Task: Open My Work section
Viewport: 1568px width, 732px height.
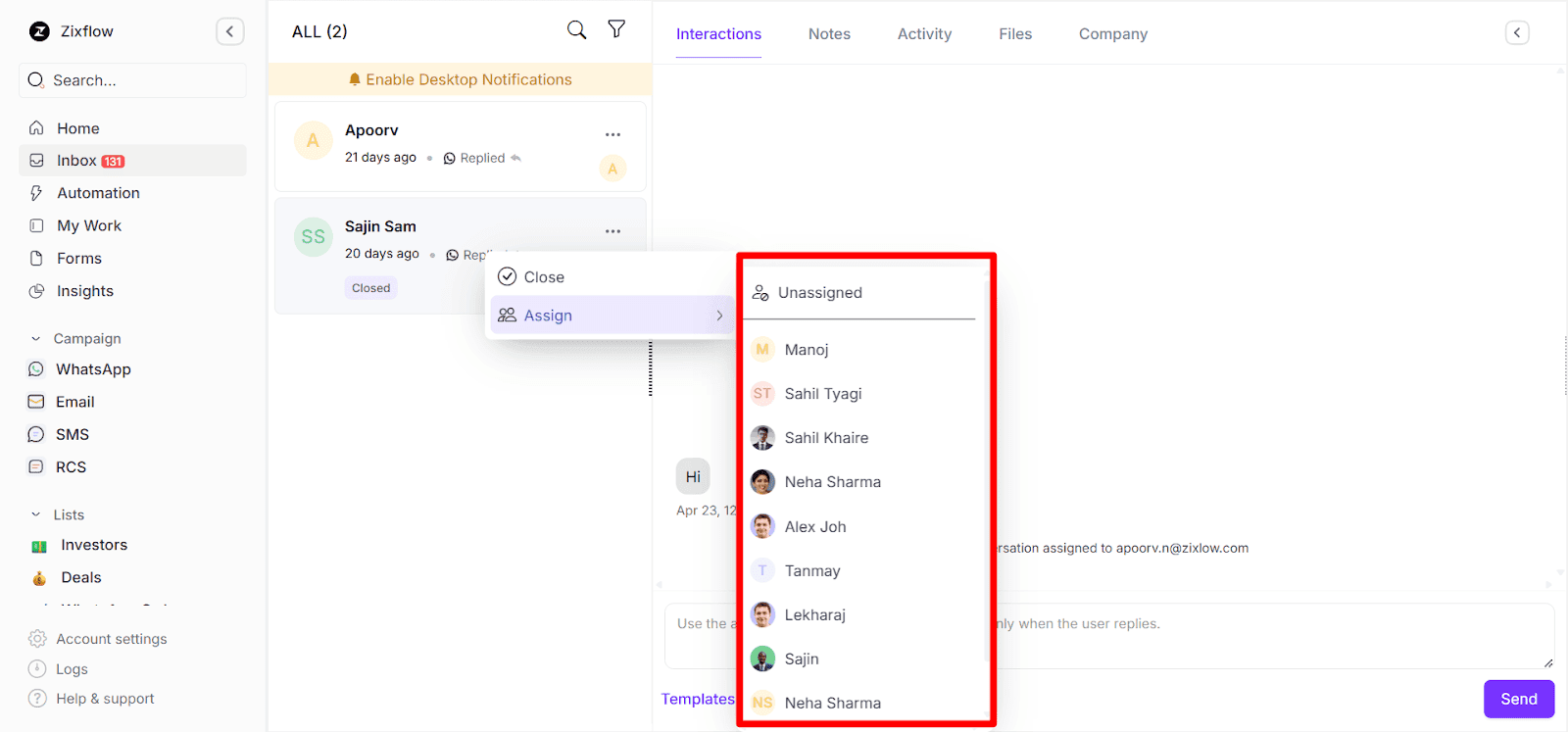Action: 132,225
